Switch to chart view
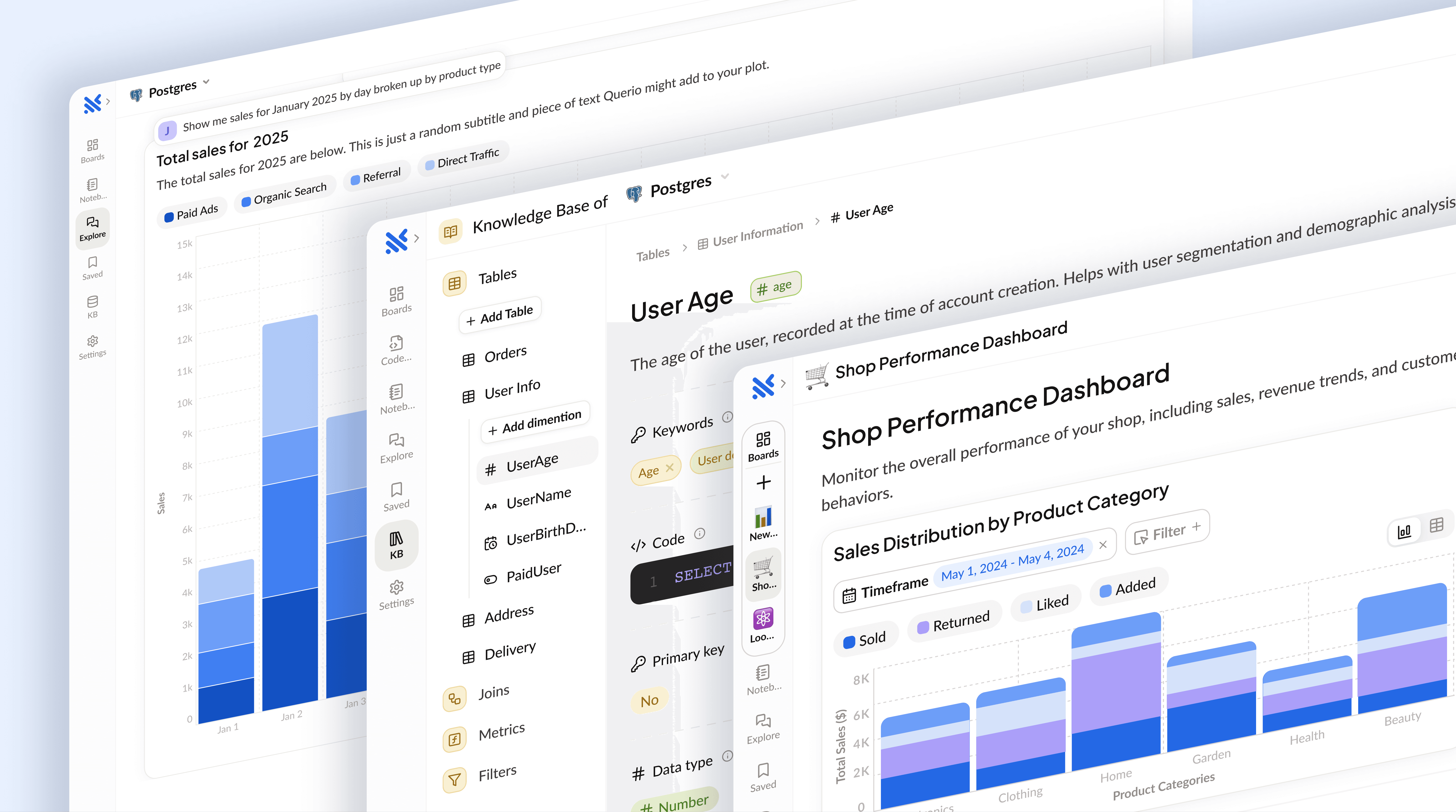1456x812 pixels. [x=1405, y=531]
